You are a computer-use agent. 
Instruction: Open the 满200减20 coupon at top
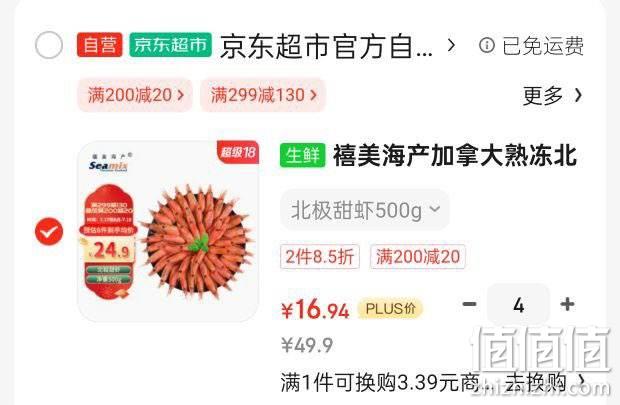135,95
